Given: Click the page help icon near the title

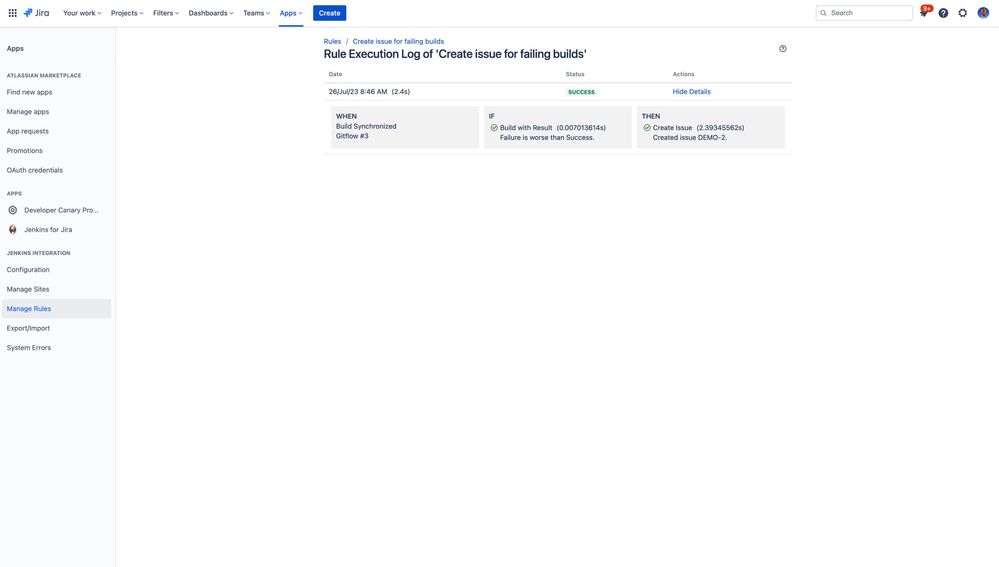Looking at the screenshot, I should coord(782,48).
